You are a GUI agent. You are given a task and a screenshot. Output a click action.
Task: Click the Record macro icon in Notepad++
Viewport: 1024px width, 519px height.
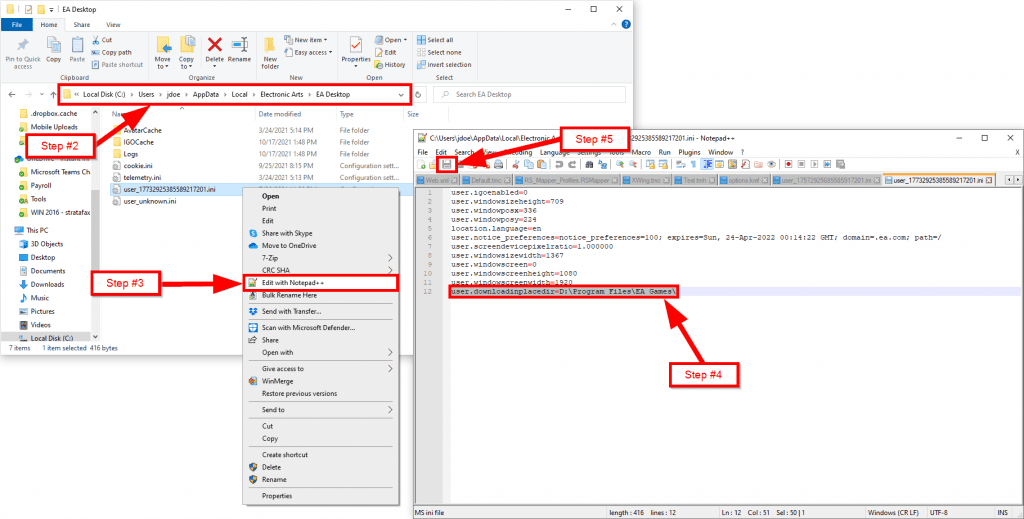point(788,165)
